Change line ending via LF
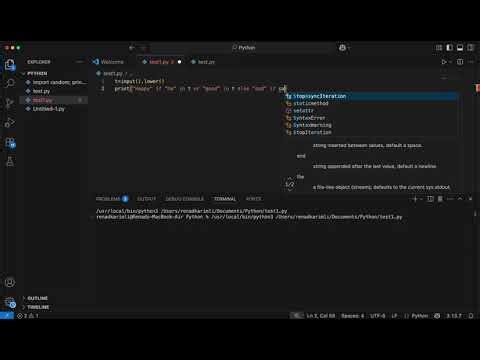The image size is (480, 360). [x=394, y=316]
